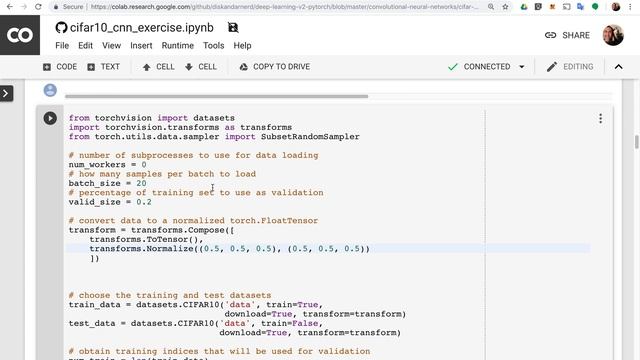Open the Tools menu
This screenshot has width=640, height=360.
pyautogui.click(x=213, y=45)
